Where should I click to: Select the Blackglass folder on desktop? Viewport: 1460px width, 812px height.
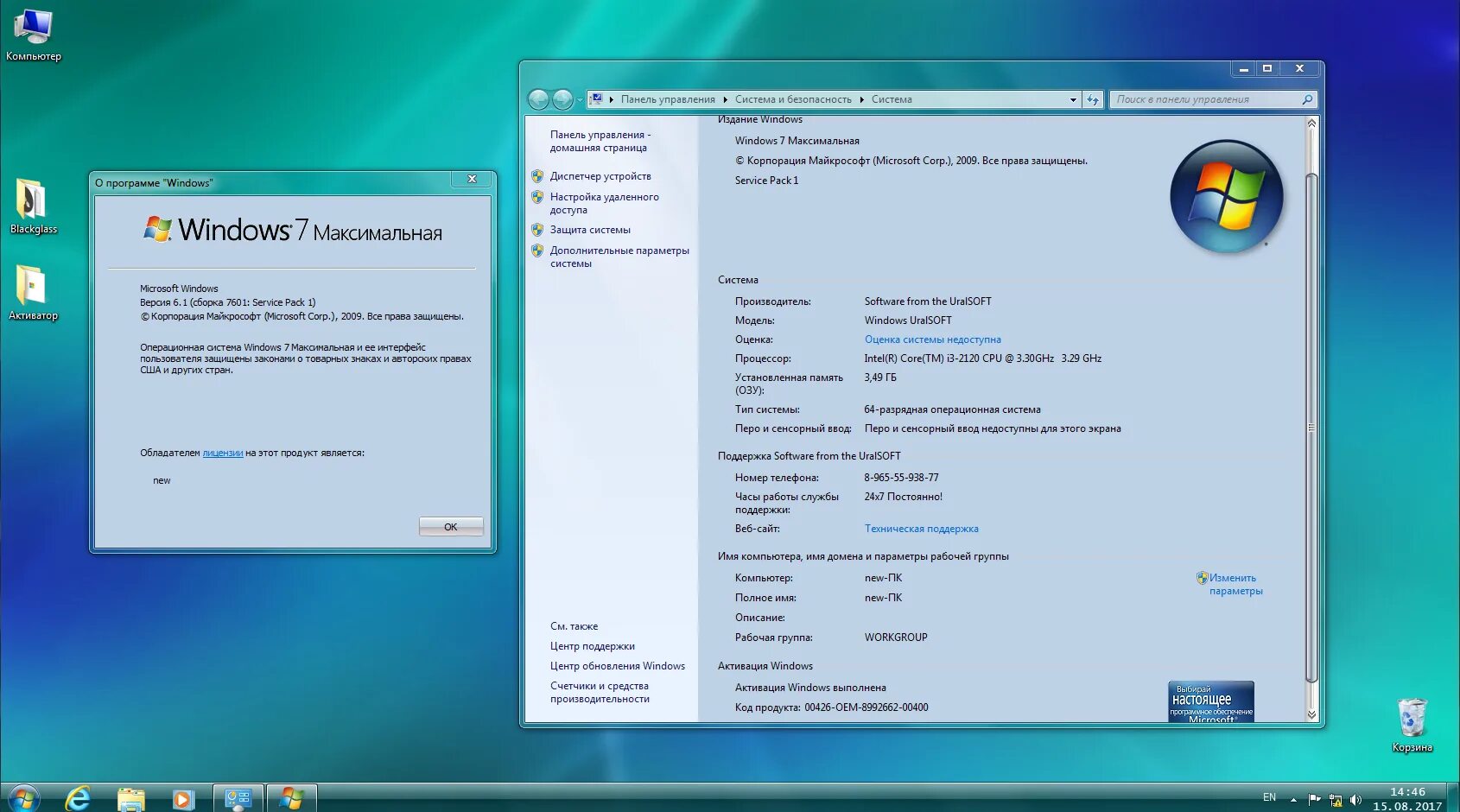[x=33, y=206]
